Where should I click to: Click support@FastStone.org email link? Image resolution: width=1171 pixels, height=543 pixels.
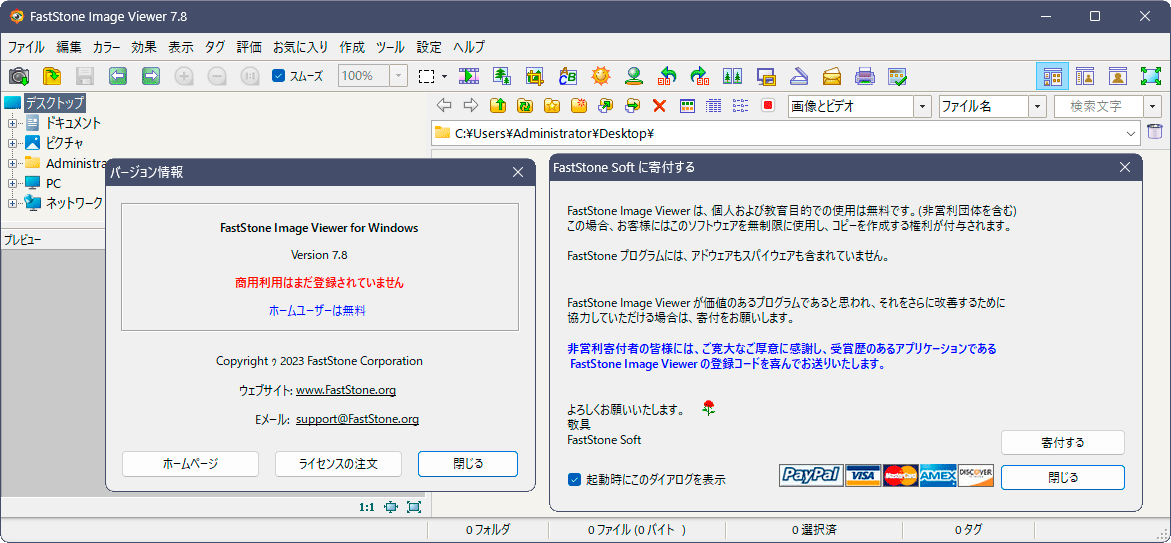(357, 420)
